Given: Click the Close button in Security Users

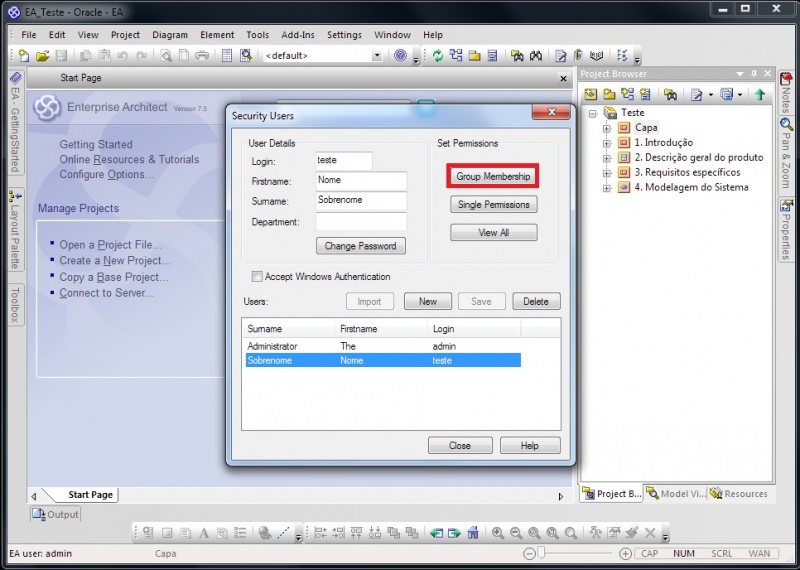Looking at the screenshot, I should (x=460, y=445).
